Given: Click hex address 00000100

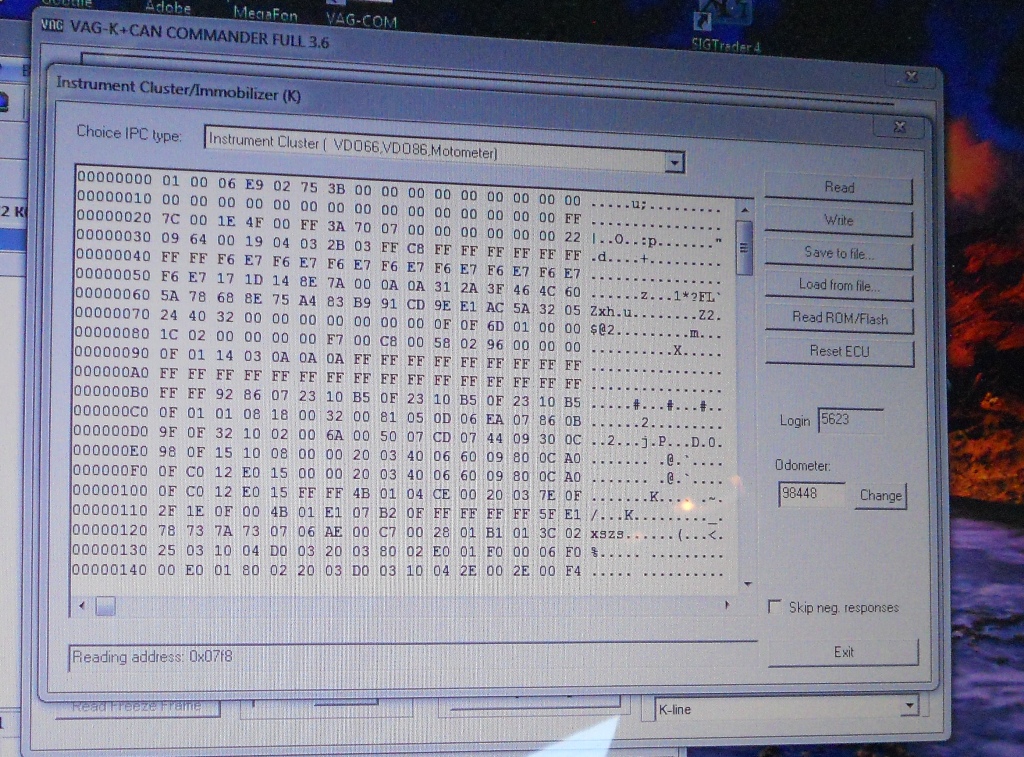Looking at the screenshot, I should [x=110, y=490].
